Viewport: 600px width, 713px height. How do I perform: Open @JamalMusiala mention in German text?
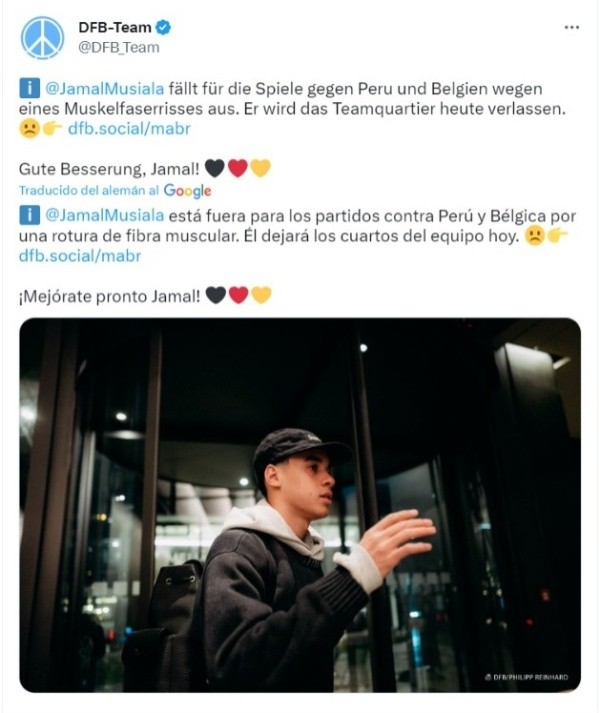pyautogui.click(x=105, y=88)
